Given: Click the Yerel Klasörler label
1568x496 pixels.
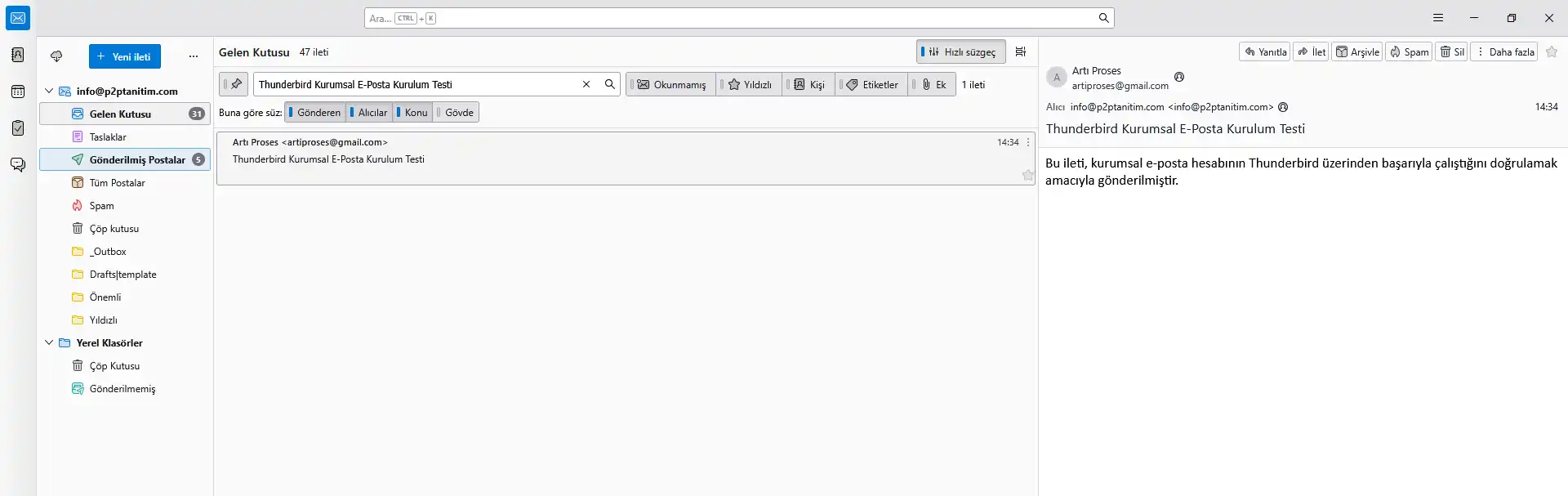Looking at the screenshot, I should 109,342.
